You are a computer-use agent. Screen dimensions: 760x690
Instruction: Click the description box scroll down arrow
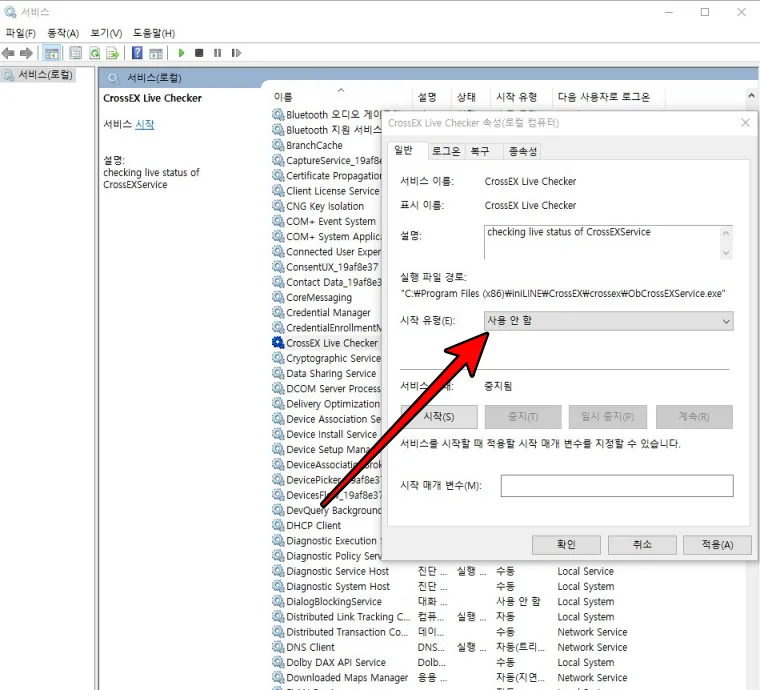[x=726, y=252]
